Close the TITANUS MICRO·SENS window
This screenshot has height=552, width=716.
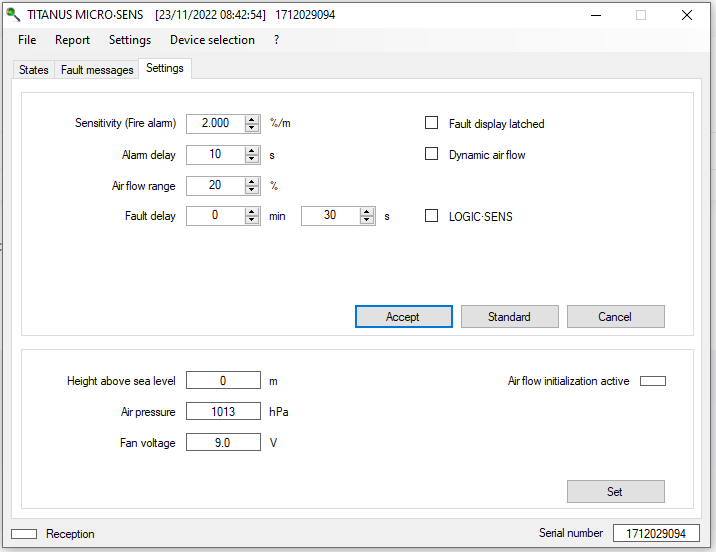687,15
